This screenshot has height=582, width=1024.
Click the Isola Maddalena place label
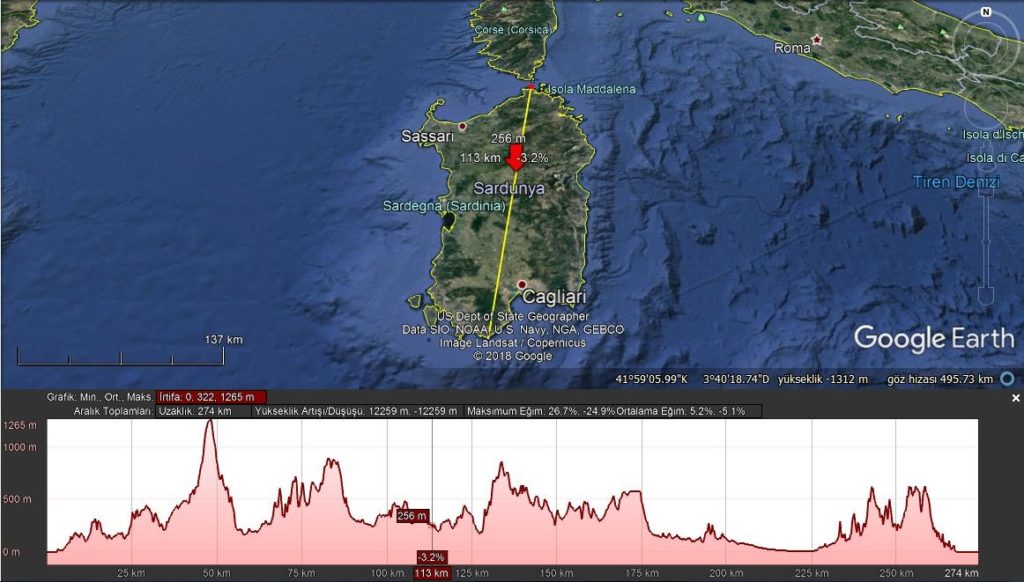[591, 89]
